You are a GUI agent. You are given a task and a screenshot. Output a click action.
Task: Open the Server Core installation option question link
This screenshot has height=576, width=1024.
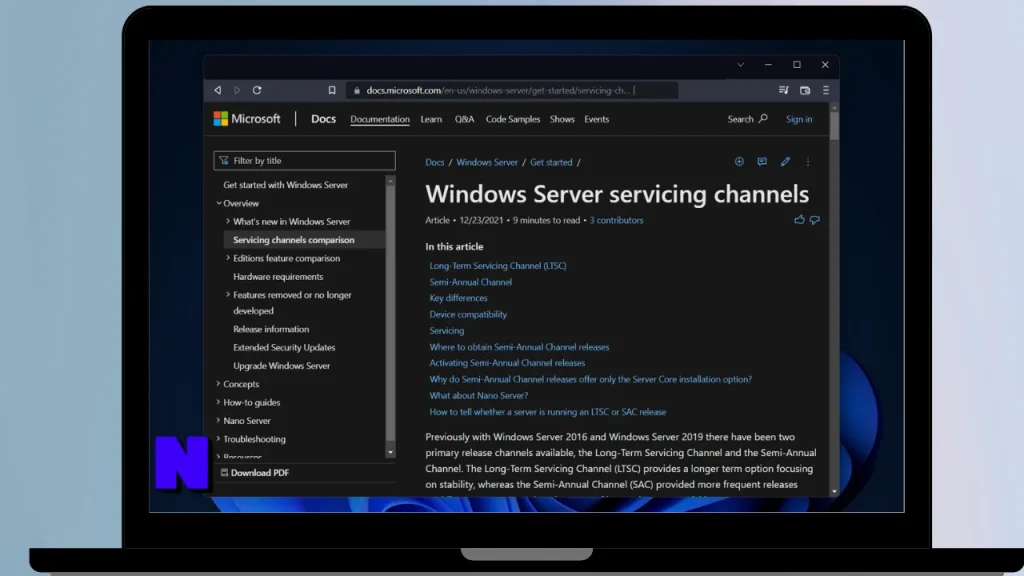(x=590, y=379)
